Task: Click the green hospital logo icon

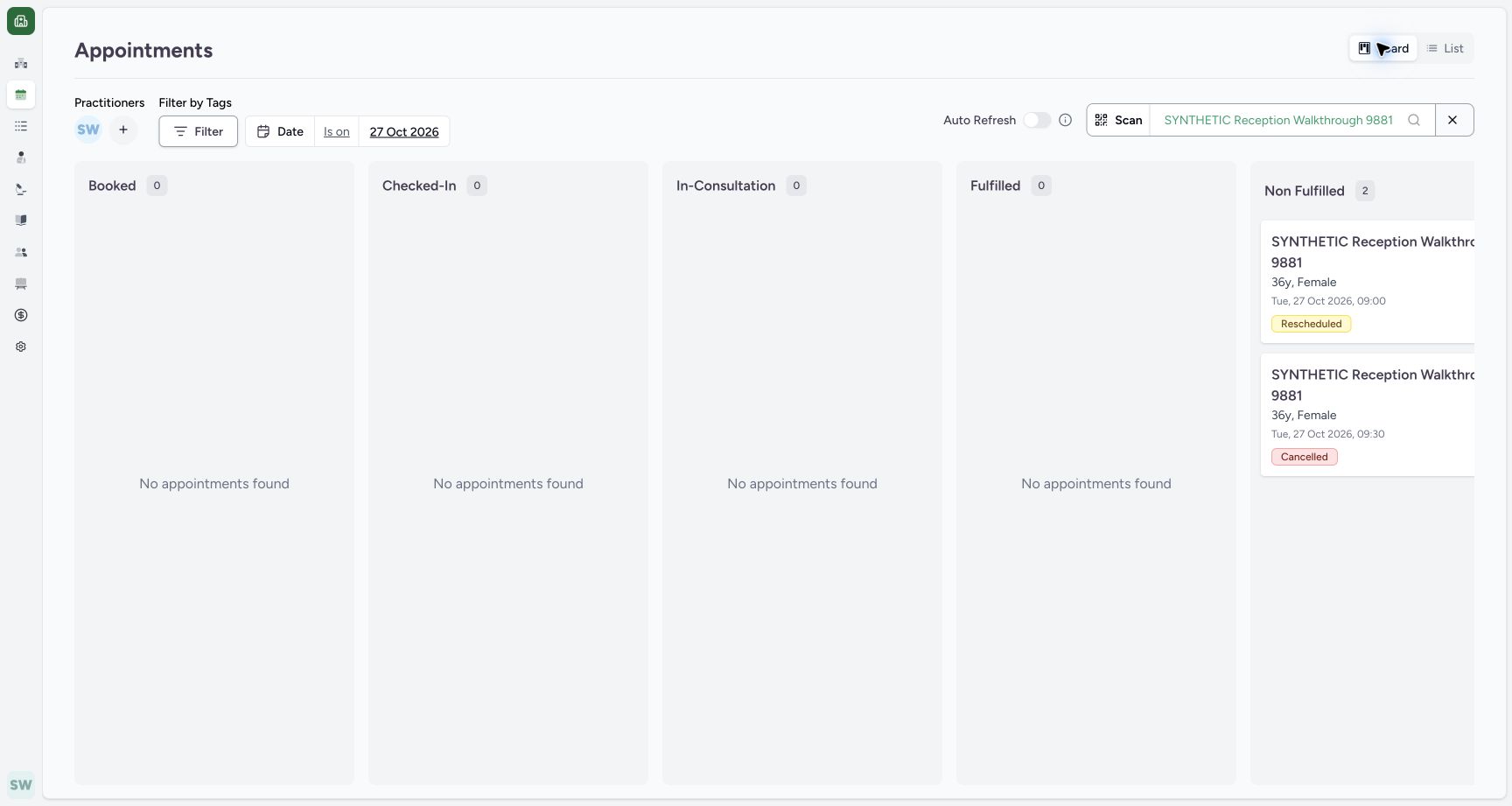Action: click(x=21, y=21)
